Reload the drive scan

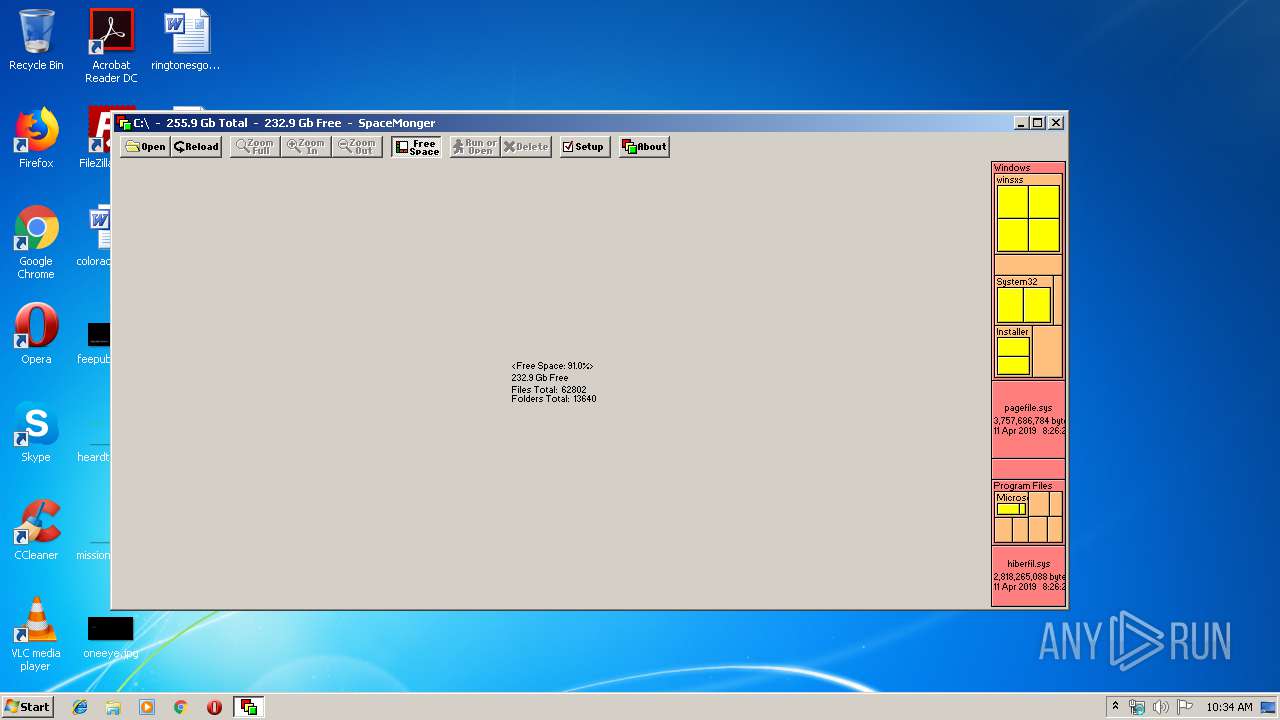tap(196, 147)
